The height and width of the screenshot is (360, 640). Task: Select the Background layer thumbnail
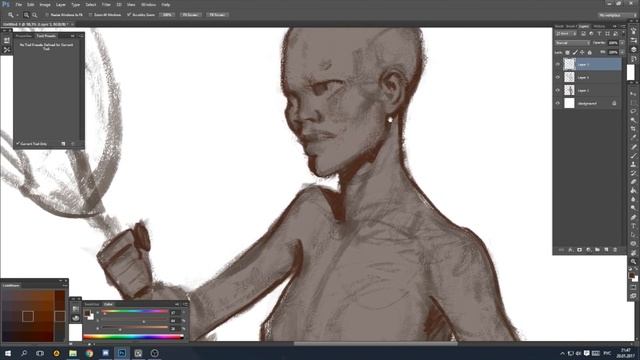click(569, 103)
